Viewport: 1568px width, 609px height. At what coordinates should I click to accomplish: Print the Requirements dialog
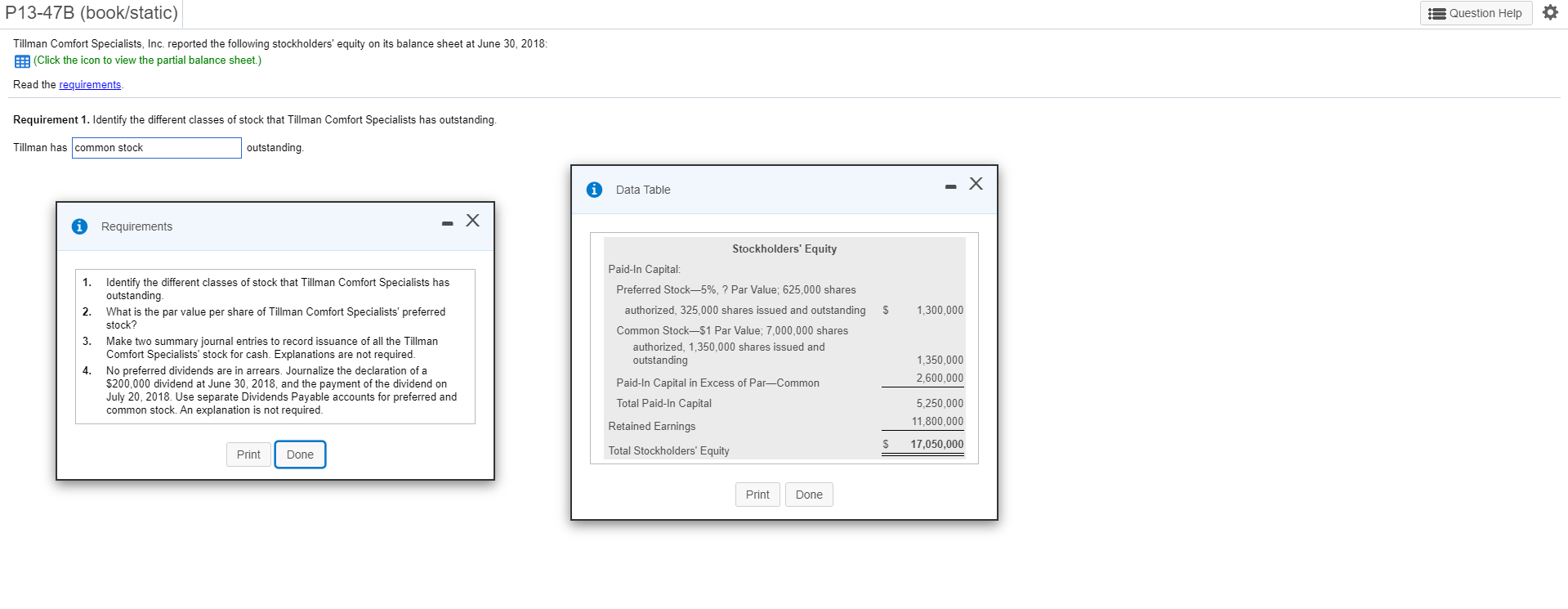(248, 455)
